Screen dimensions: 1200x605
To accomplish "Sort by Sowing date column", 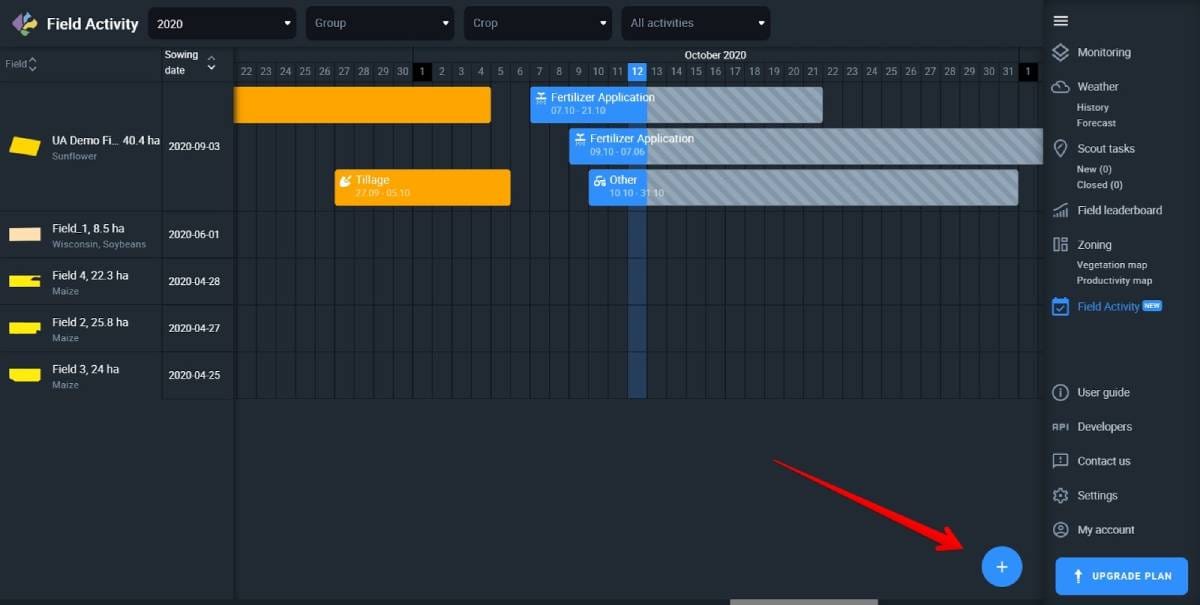I will pos(190,63).
